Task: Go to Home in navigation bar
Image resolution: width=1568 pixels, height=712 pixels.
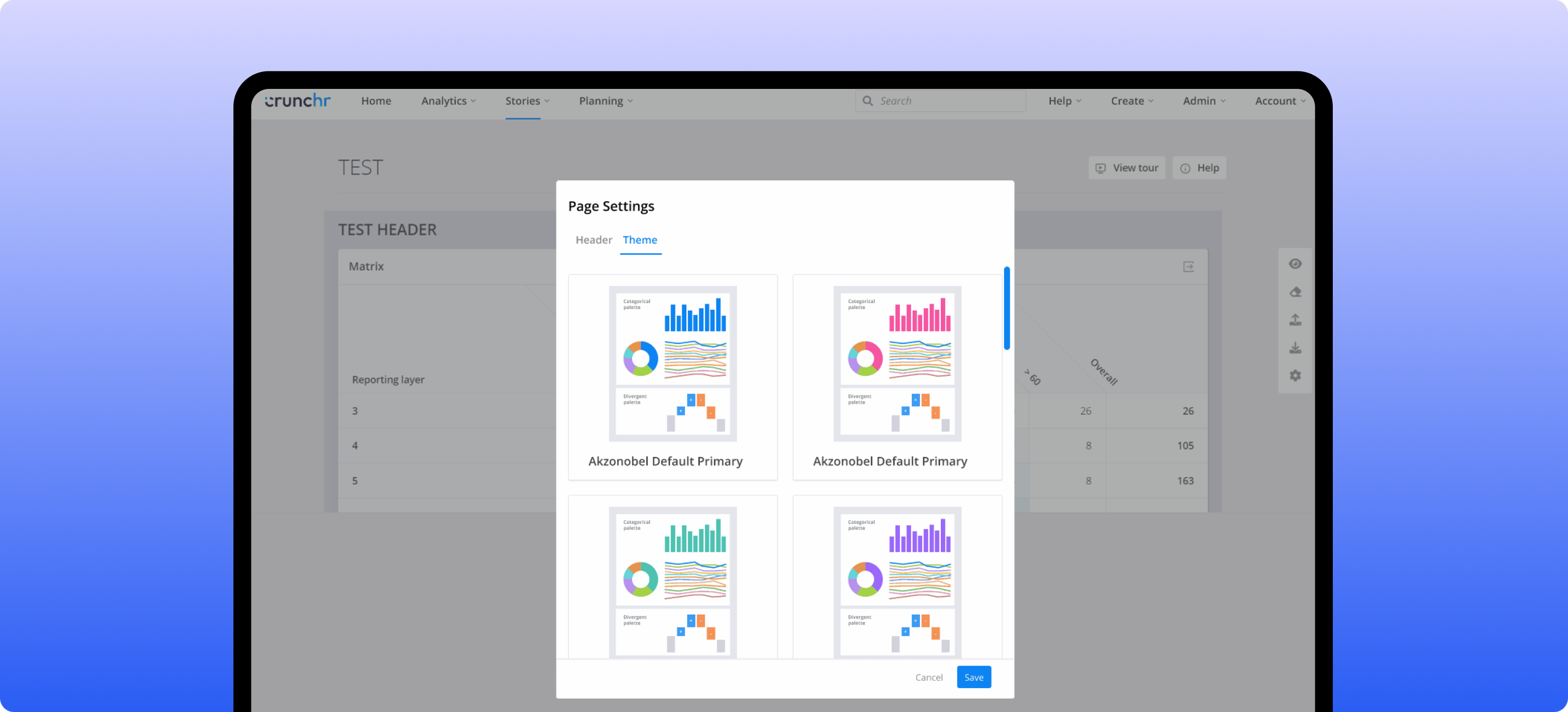Action: pyautogui.click(x=376, y=101)
